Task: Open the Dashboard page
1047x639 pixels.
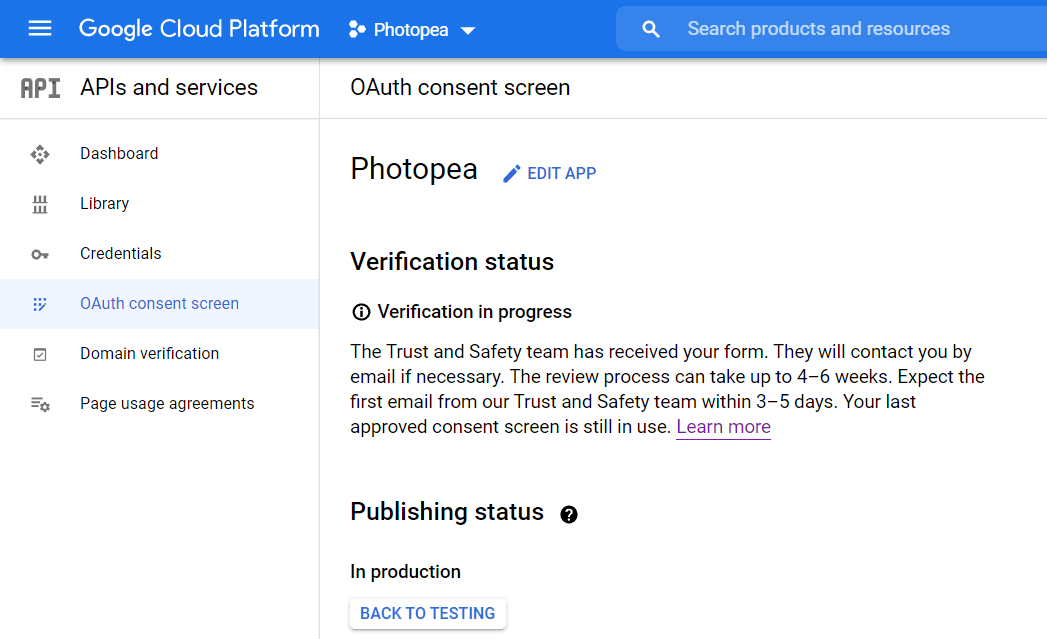Action: pyautogui.click(x=160, y=154)
